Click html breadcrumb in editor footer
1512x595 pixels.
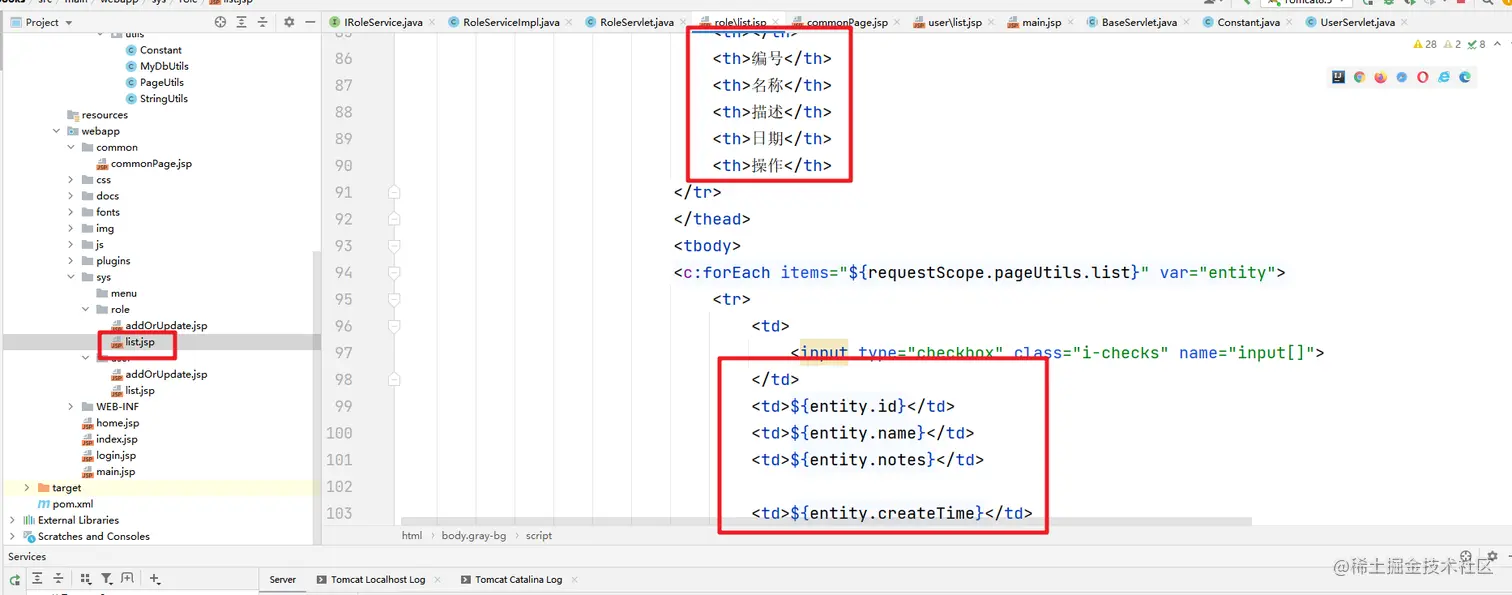[x=412, y=536]
